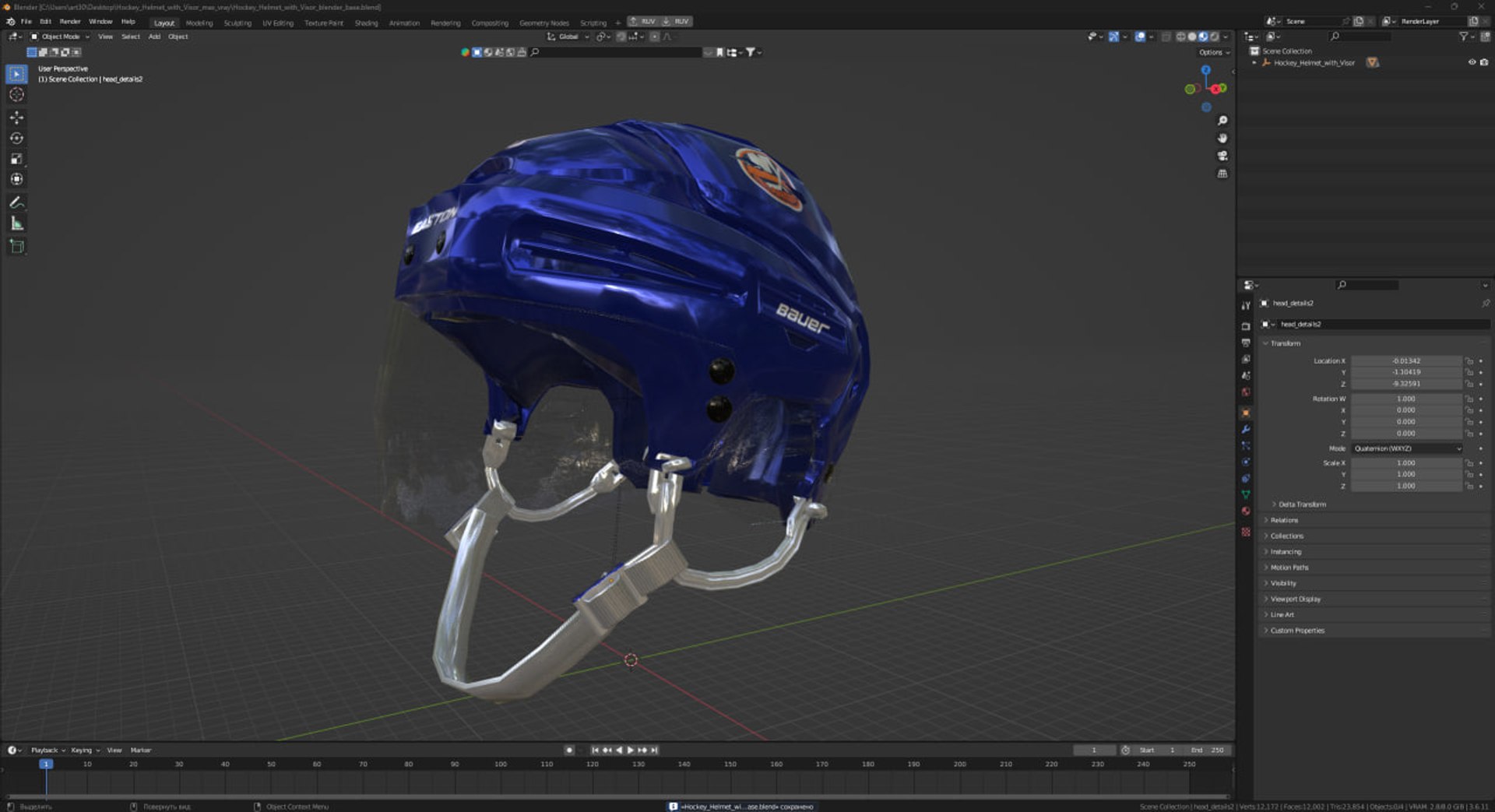Image resolution: width=1495 pixels, height=812 pixels.
Task: Click the timeline End frame field
Action: 1208,750
